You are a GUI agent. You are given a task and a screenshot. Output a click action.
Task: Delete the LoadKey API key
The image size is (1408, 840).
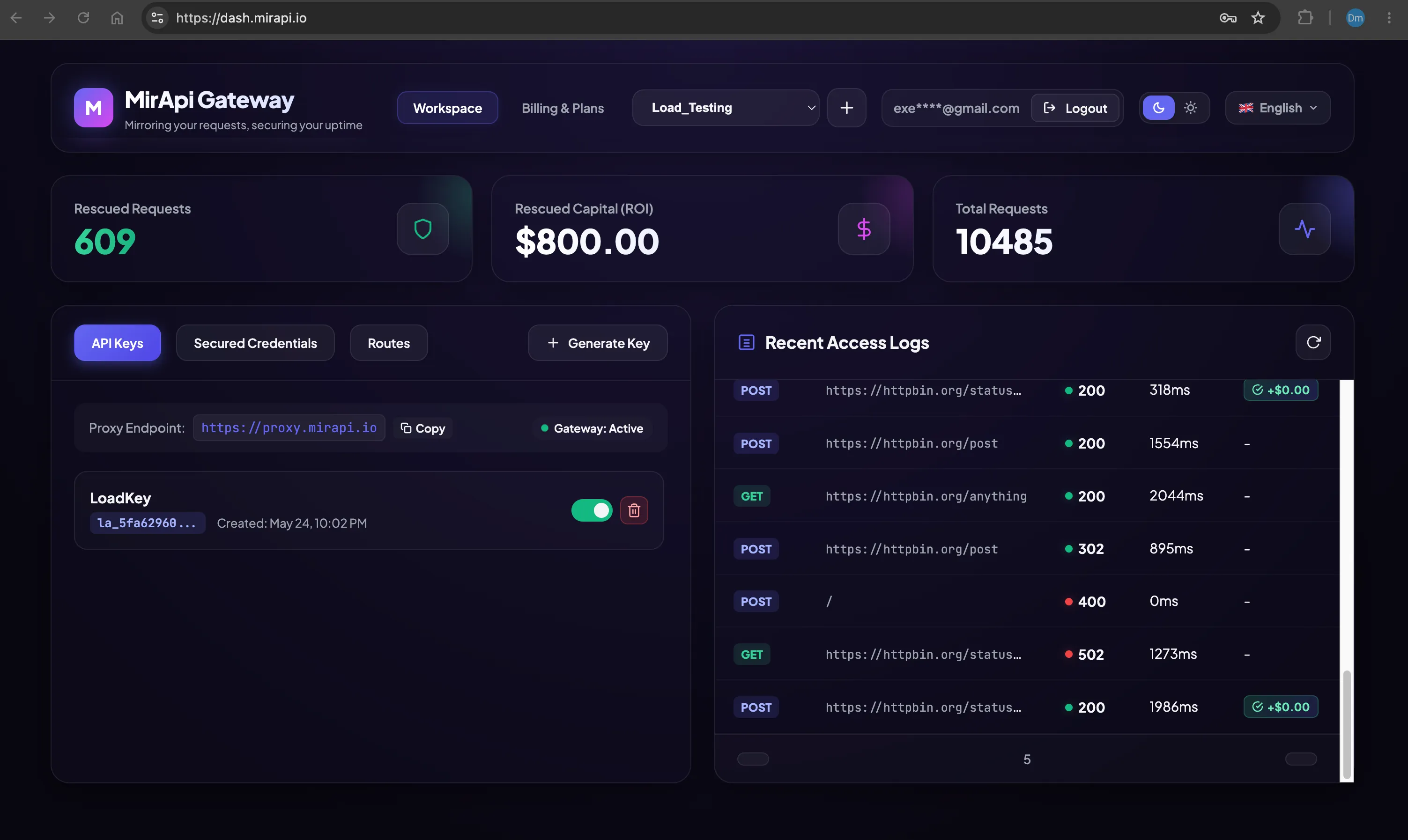pyautogui.click(x=634, y=510)
